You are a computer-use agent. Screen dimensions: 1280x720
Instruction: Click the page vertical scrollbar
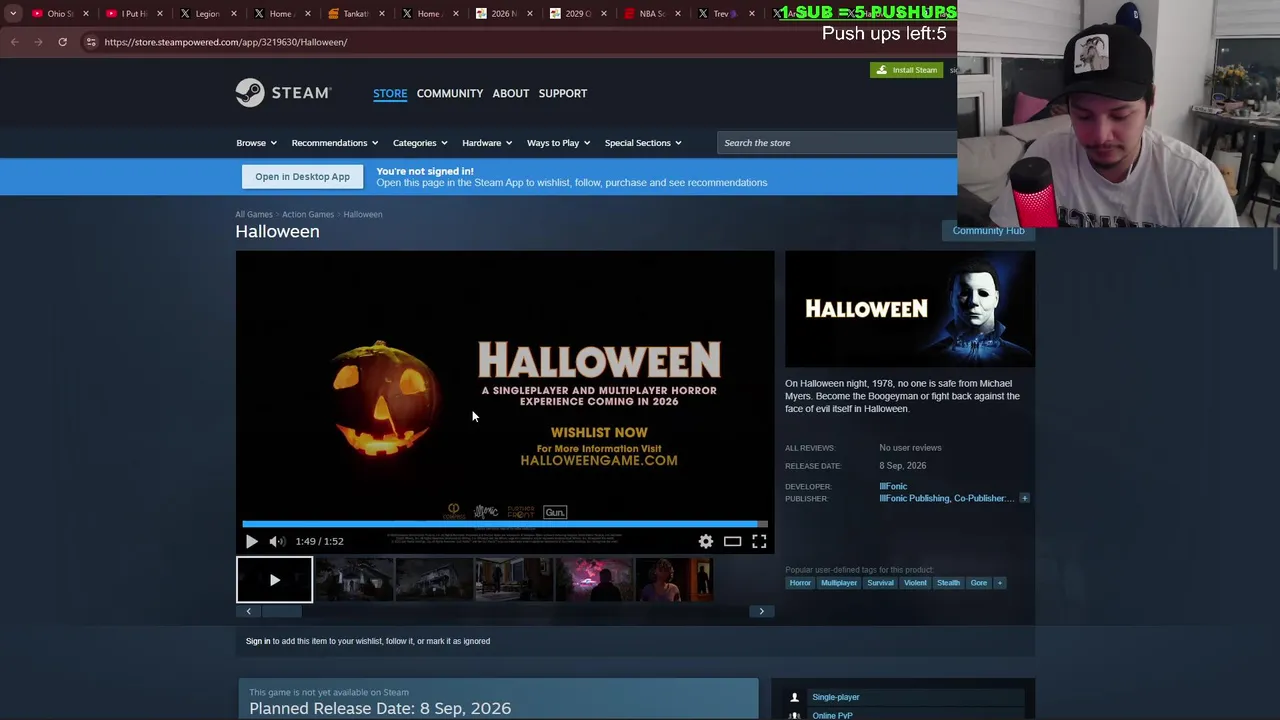(x=1276, y=250)
